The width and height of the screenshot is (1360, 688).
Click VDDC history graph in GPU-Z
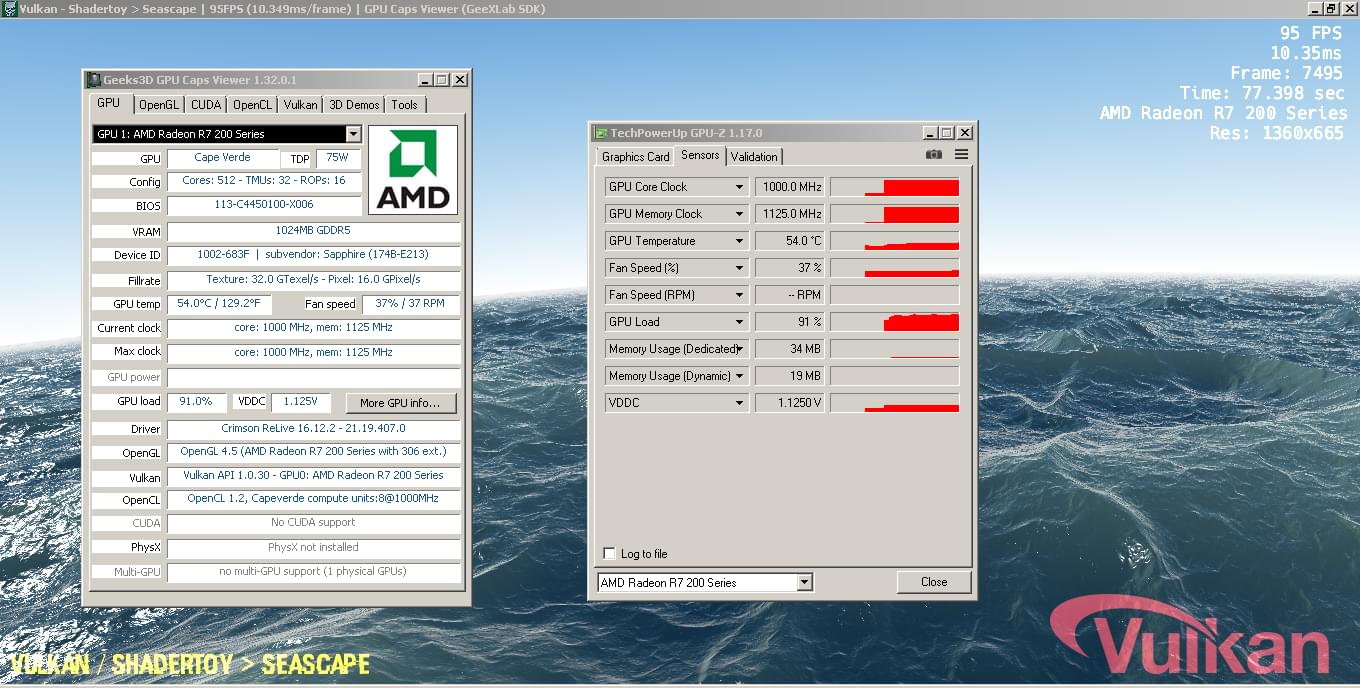[895, 403]
